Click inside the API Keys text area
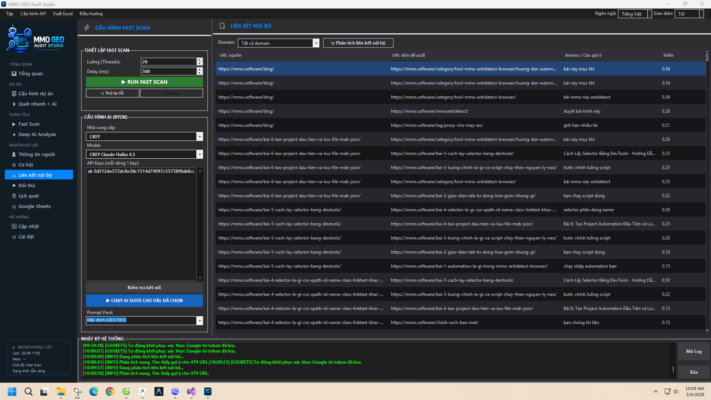The height and width of the screenshot is (400, 711). (141, 224)
